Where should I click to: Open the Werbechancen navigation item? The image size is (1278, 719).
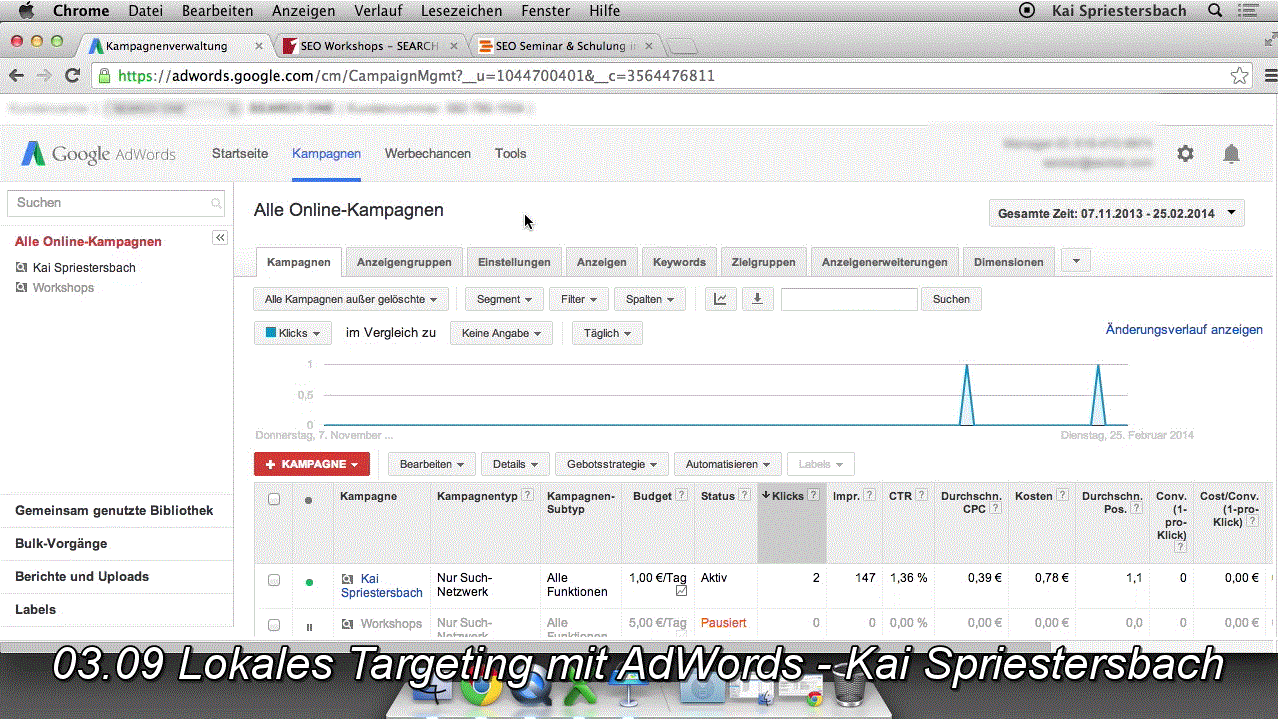tap(428, 153)
